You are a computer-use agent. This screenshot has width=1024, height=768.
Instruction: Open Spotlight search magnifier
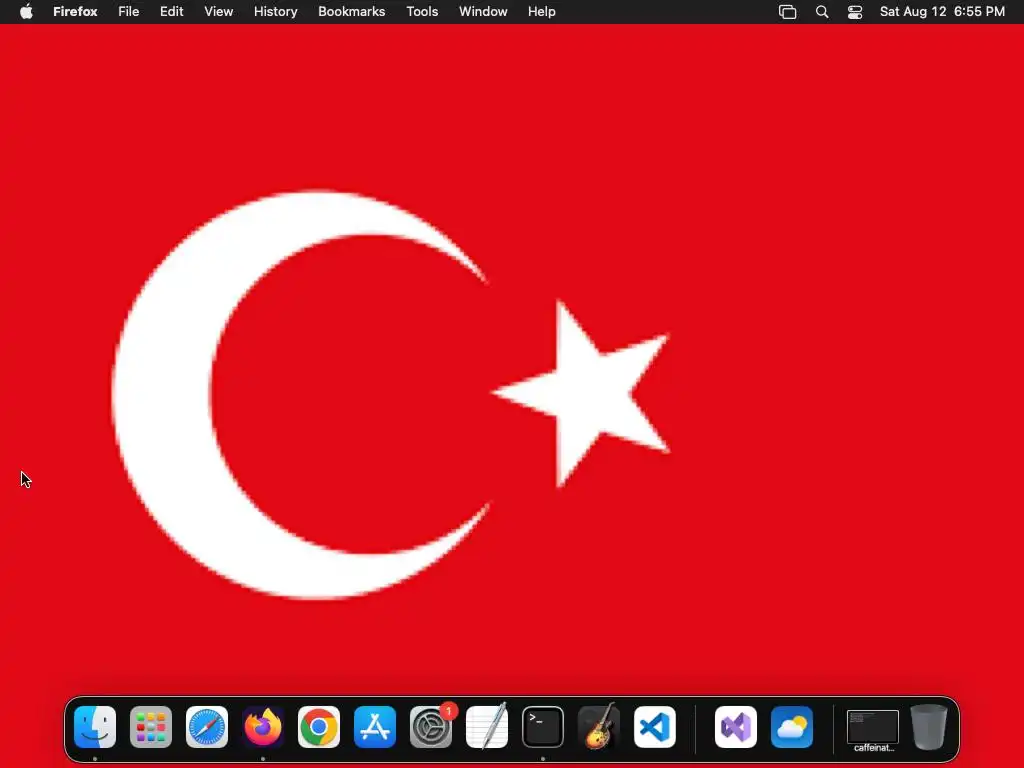pyautogui.click(x=822, y=12)
